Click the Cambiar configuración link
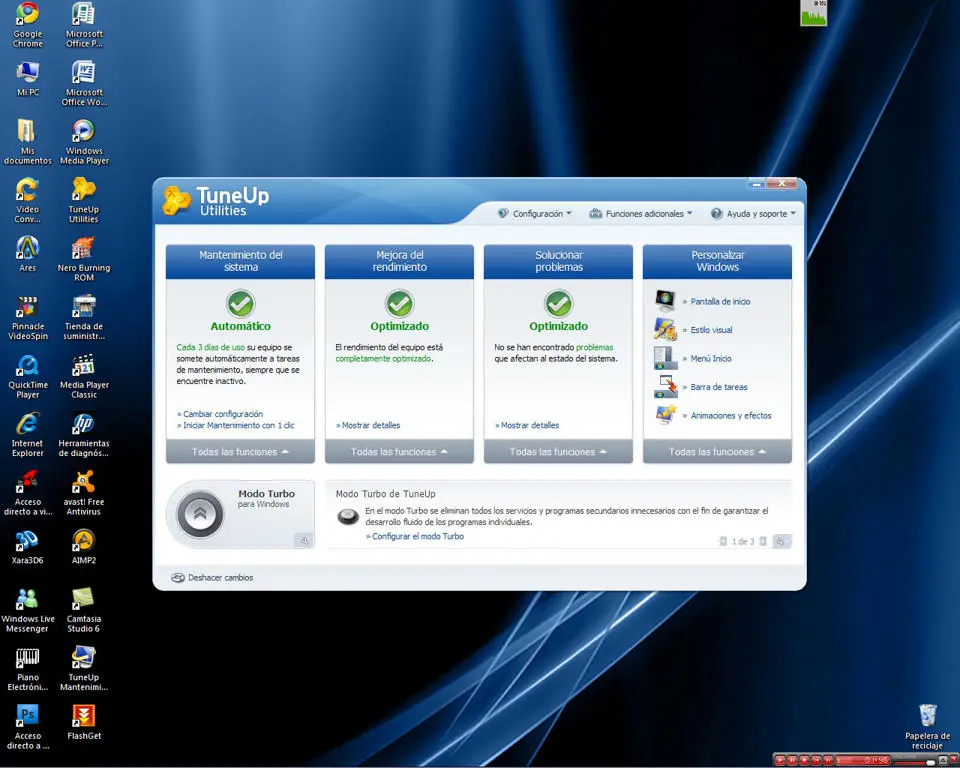This screenshot has width=960, height=768. [x=220, y=414]
